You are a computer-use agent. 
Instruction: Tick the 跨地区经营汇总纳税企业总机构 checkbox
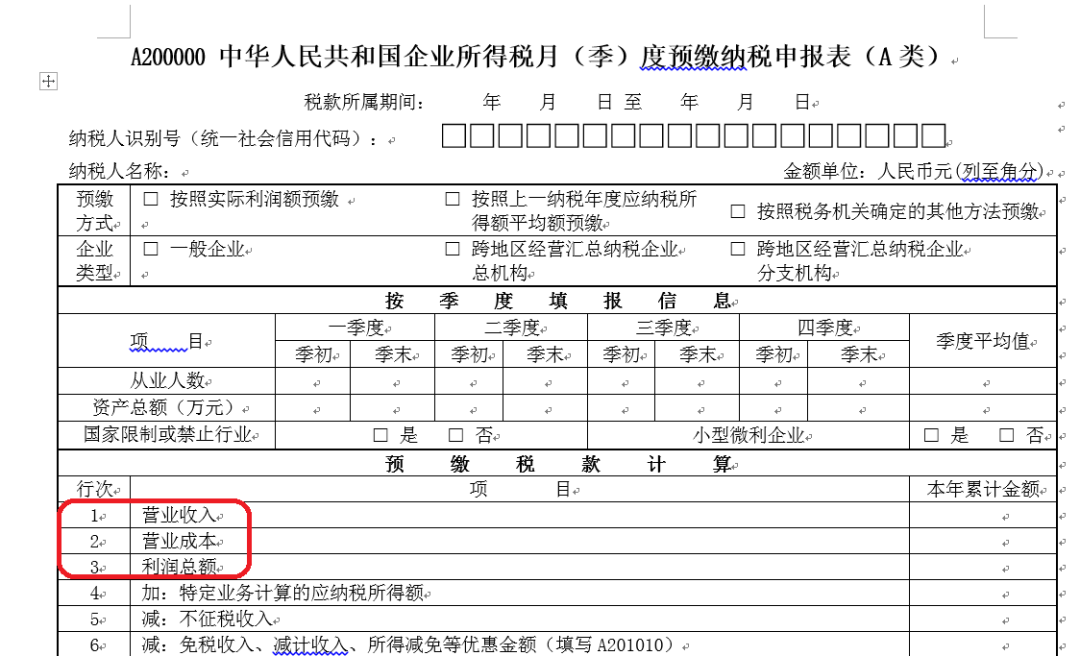[x=453, y=249]
